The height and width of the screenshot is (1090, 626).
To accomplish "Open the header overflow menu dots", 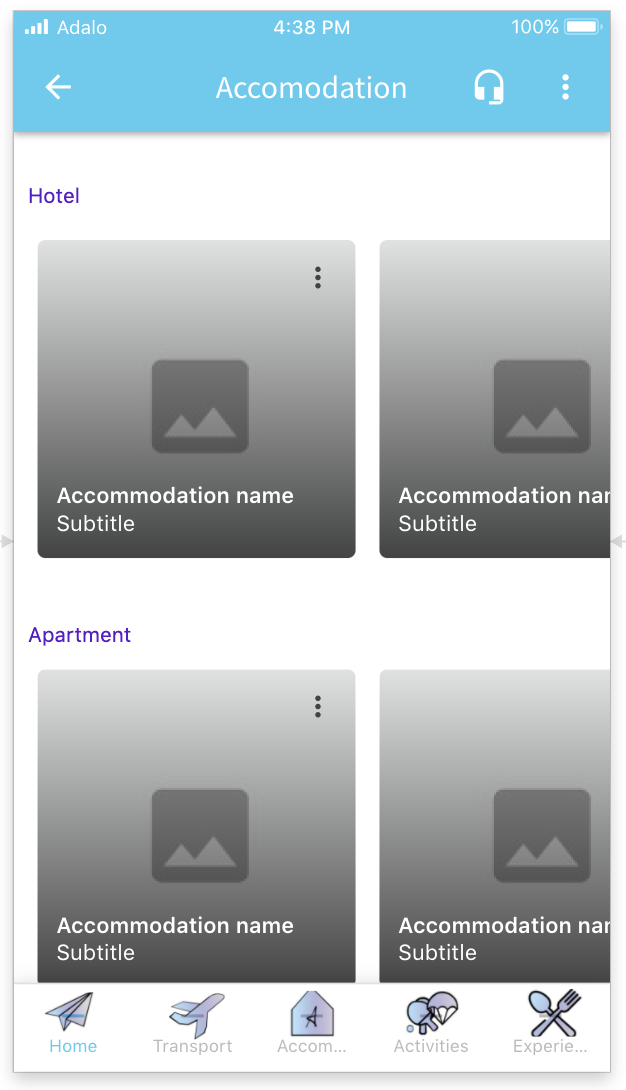I will pos(565,87).
